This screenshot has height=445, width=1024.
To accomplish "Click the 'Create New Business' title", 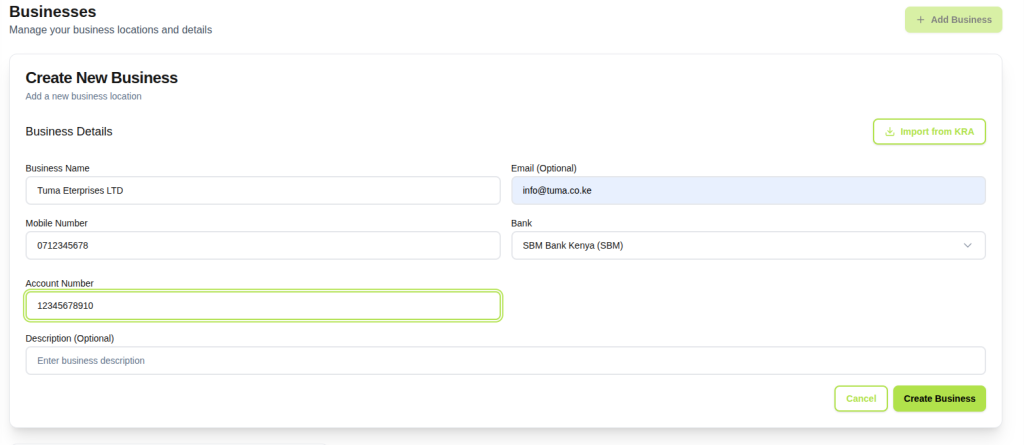I will 101,78.
